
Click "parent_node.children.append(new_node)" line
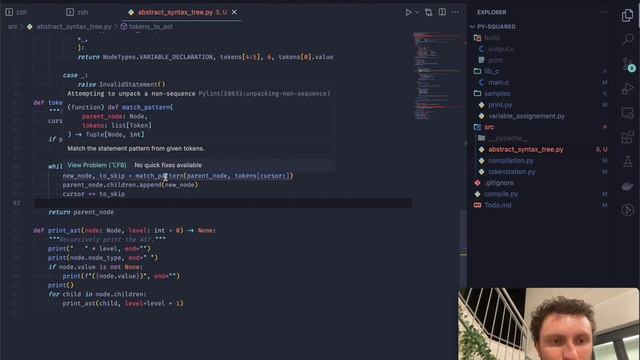(x=130, y=185)
